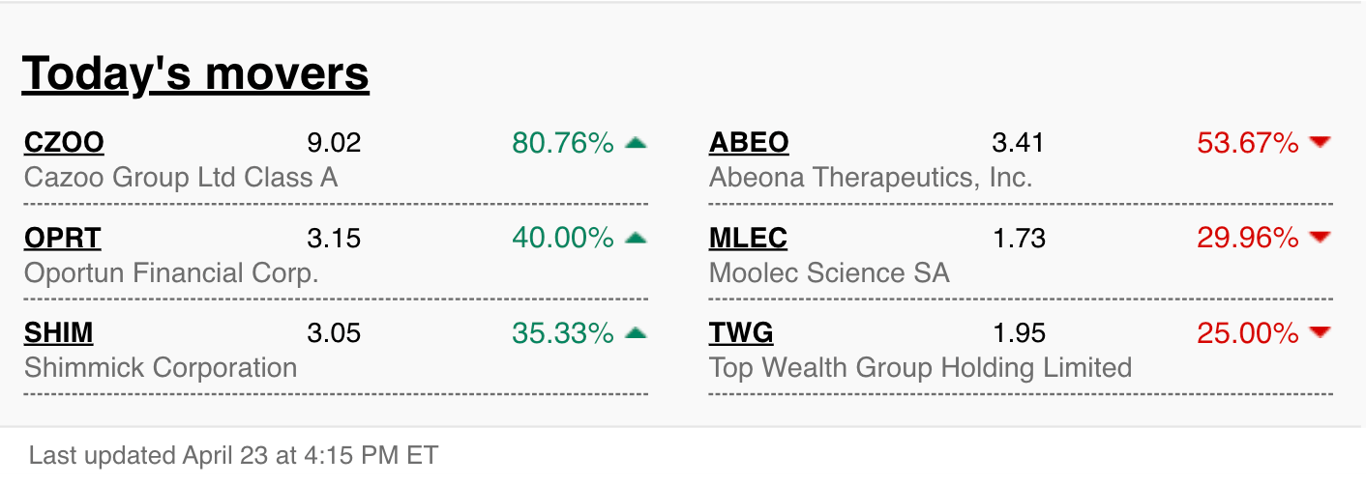This screenshot has width=1366, height=485.
Task: Click the 53.67% loss value for ABEO
Action: [x=1247, y=143]
